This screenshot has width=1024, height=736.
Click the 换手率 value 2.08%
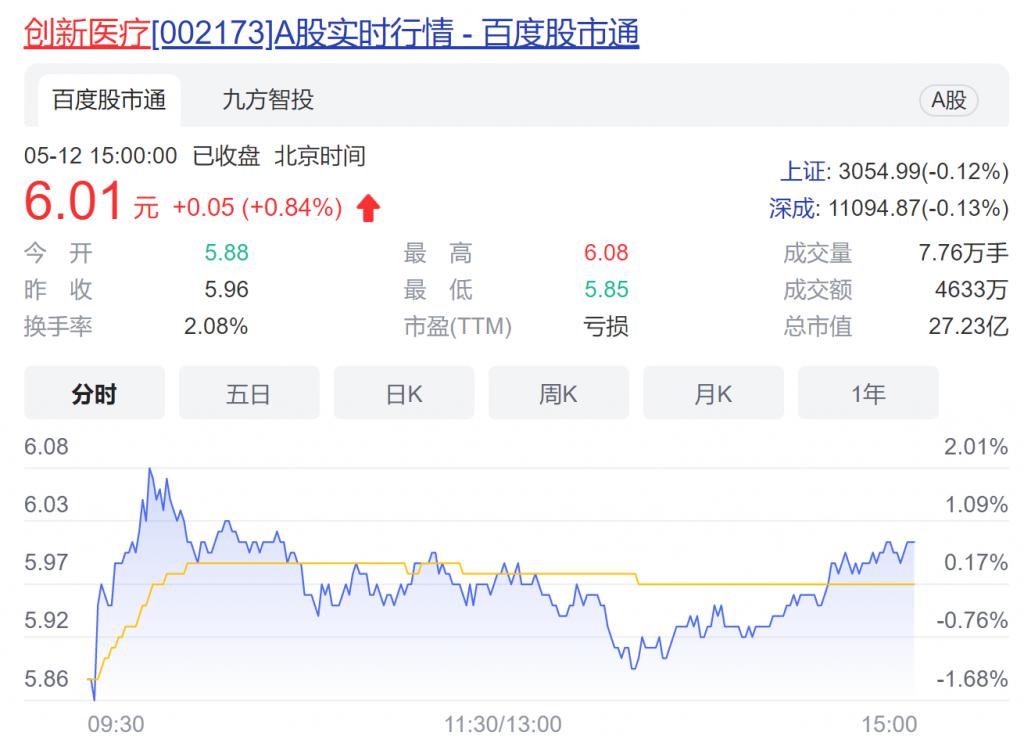pos(216,326)
